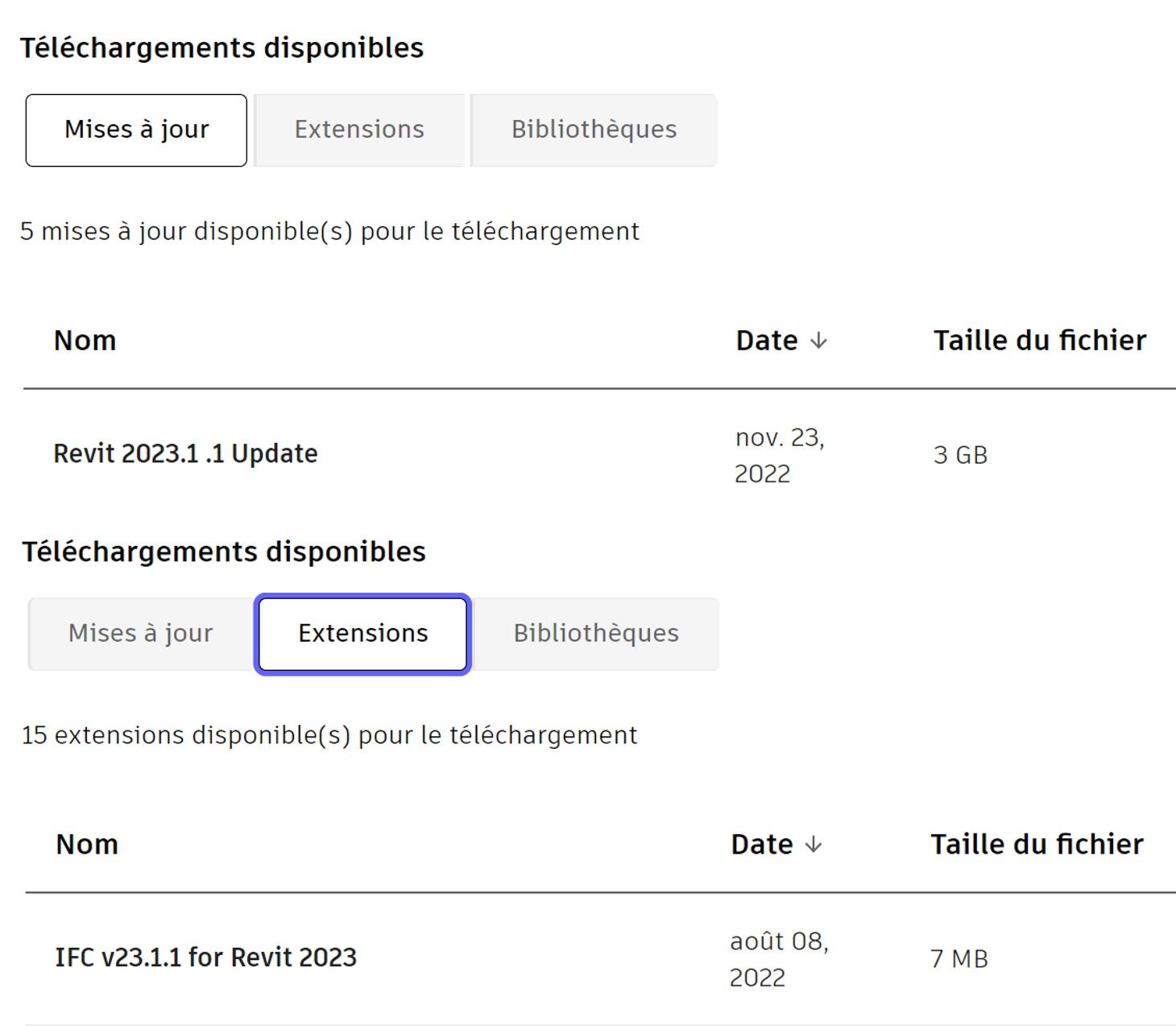Image resolution: width=1176 pixels, height=1026 pixels.
Task: Click the sort arrow beside Date above Revit update
Action: (818, 341)
